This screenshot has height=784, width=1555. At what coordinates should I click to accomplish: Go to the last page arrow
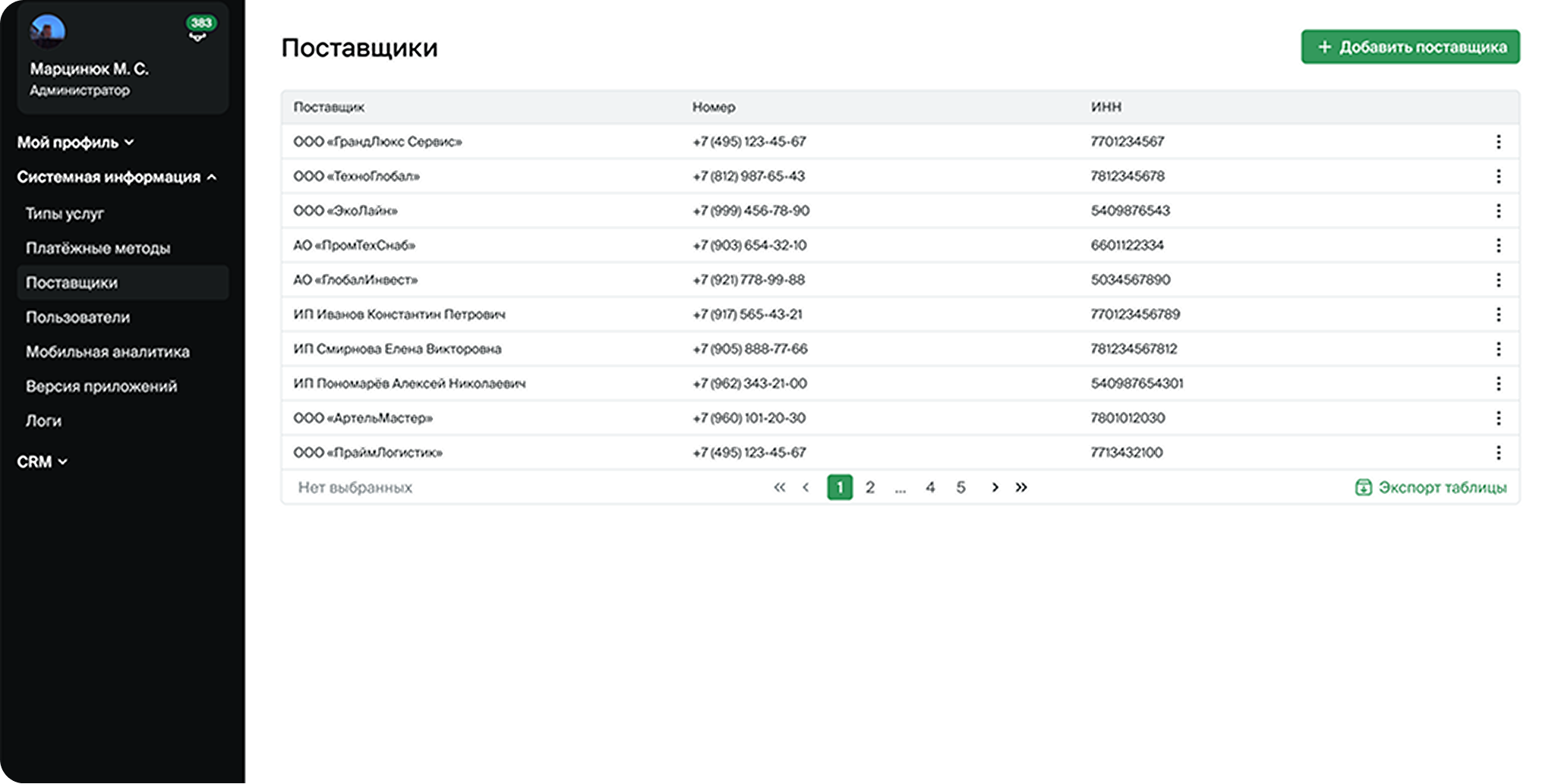pyautogui.click(x=1021, y=487)
